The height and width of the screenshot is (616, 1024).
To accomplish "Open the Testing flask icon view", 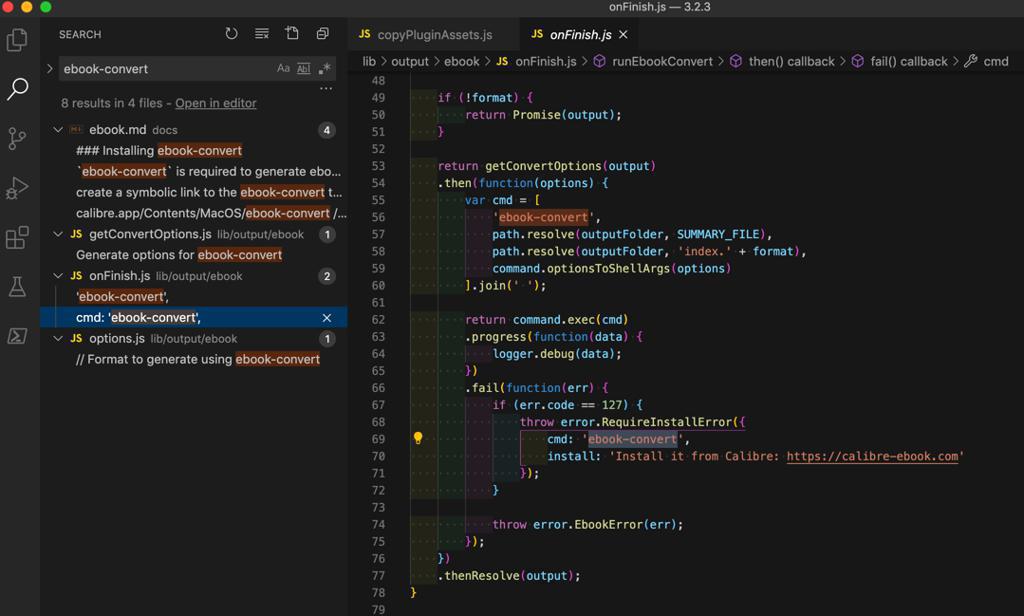I will click(17, 287).
